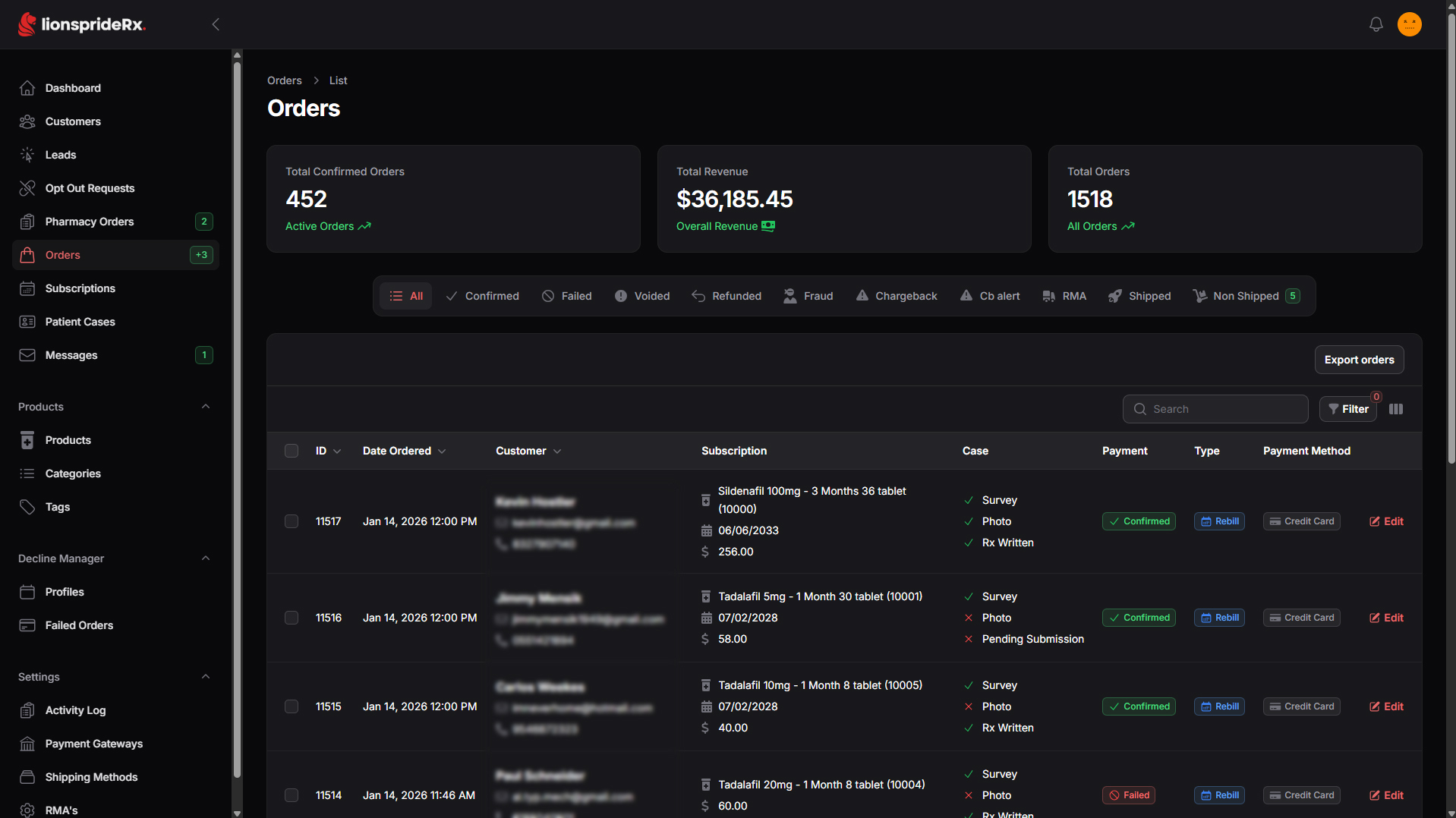
Task: Select the checkbox for order 11517
Action: 292,521
